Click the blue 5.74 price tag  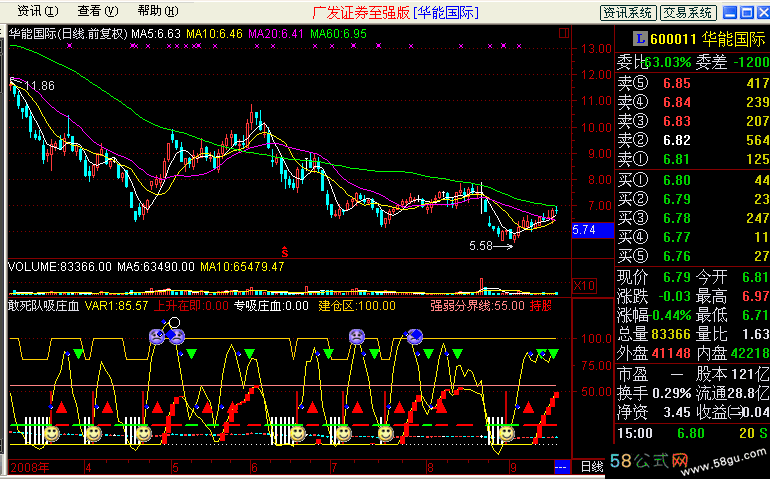tap(593, 230)
